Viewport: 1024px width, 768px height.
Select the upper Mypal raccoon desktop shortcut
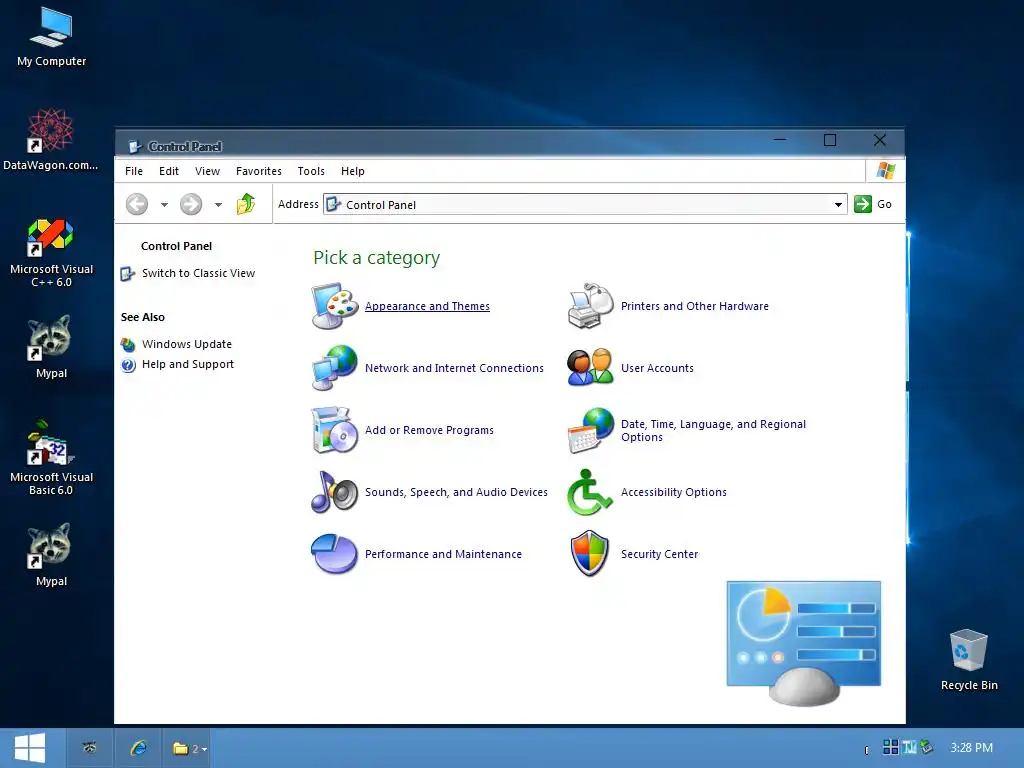(x=51, y=347)
